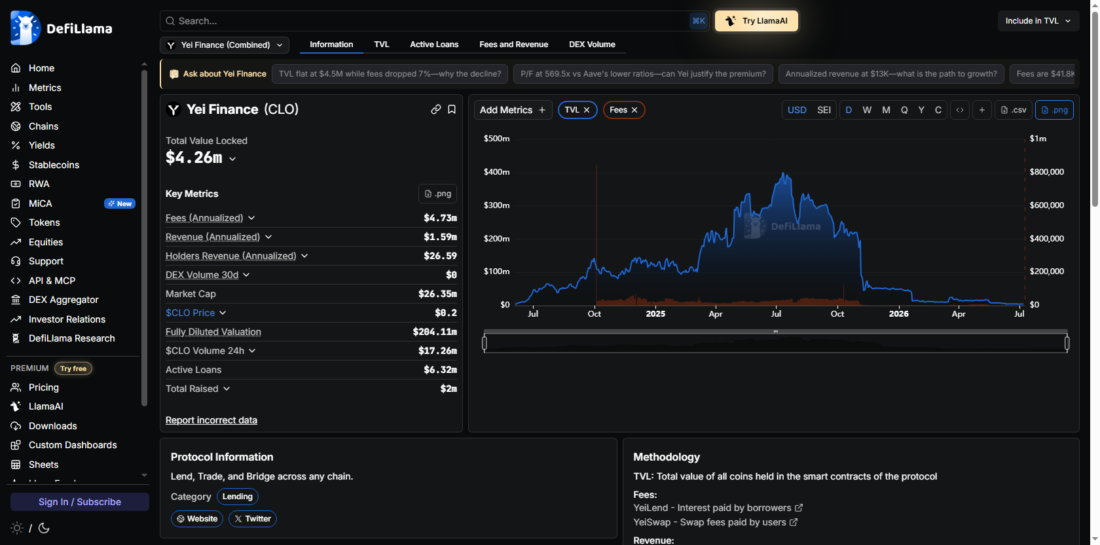
Task: Expand Total Raised row
Action: pyautogui.click(x=227, y=389)
